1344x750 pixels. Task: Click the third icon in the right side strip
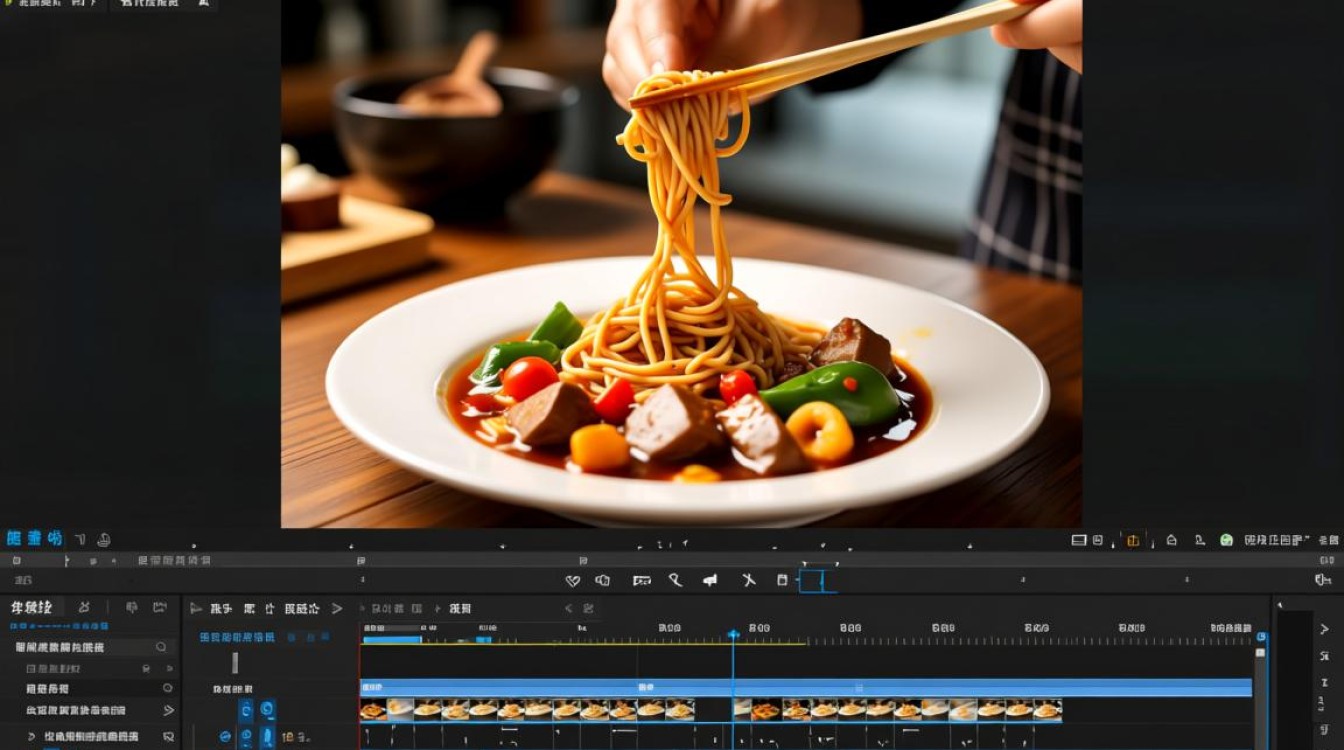click(x=1324, y=683)
